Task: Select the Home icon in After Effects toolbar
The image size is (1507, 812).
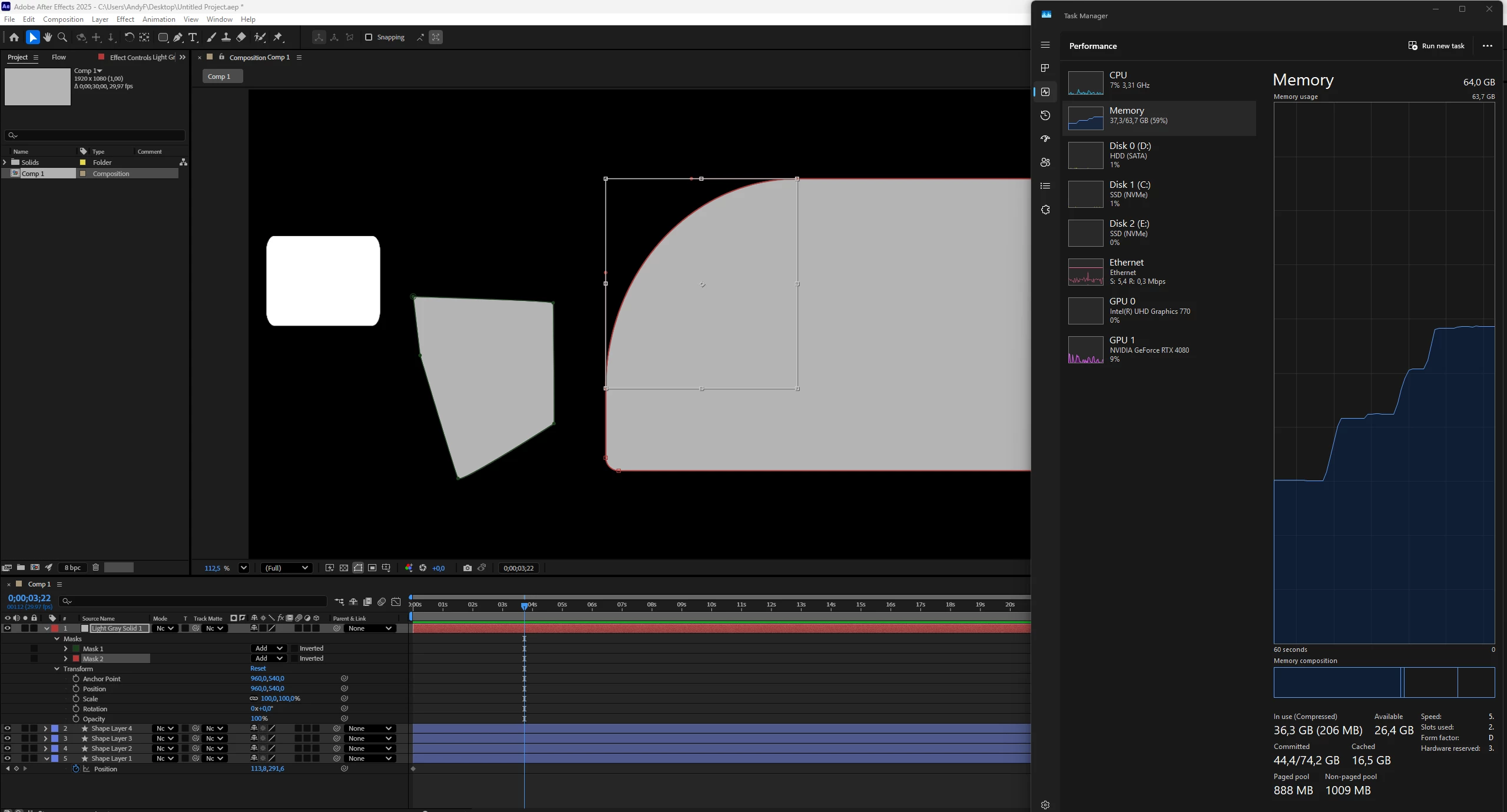Action: [14, 37]
